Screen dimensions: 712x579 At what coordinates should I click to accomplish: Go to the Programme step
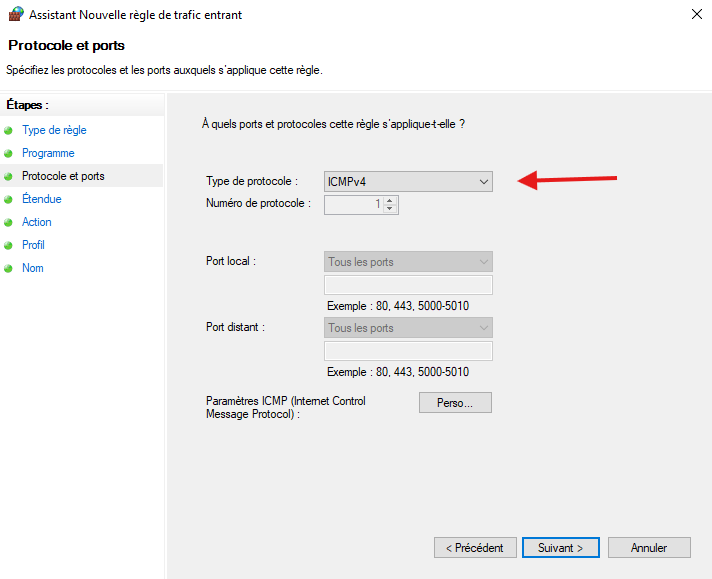(x=48, y=153)
